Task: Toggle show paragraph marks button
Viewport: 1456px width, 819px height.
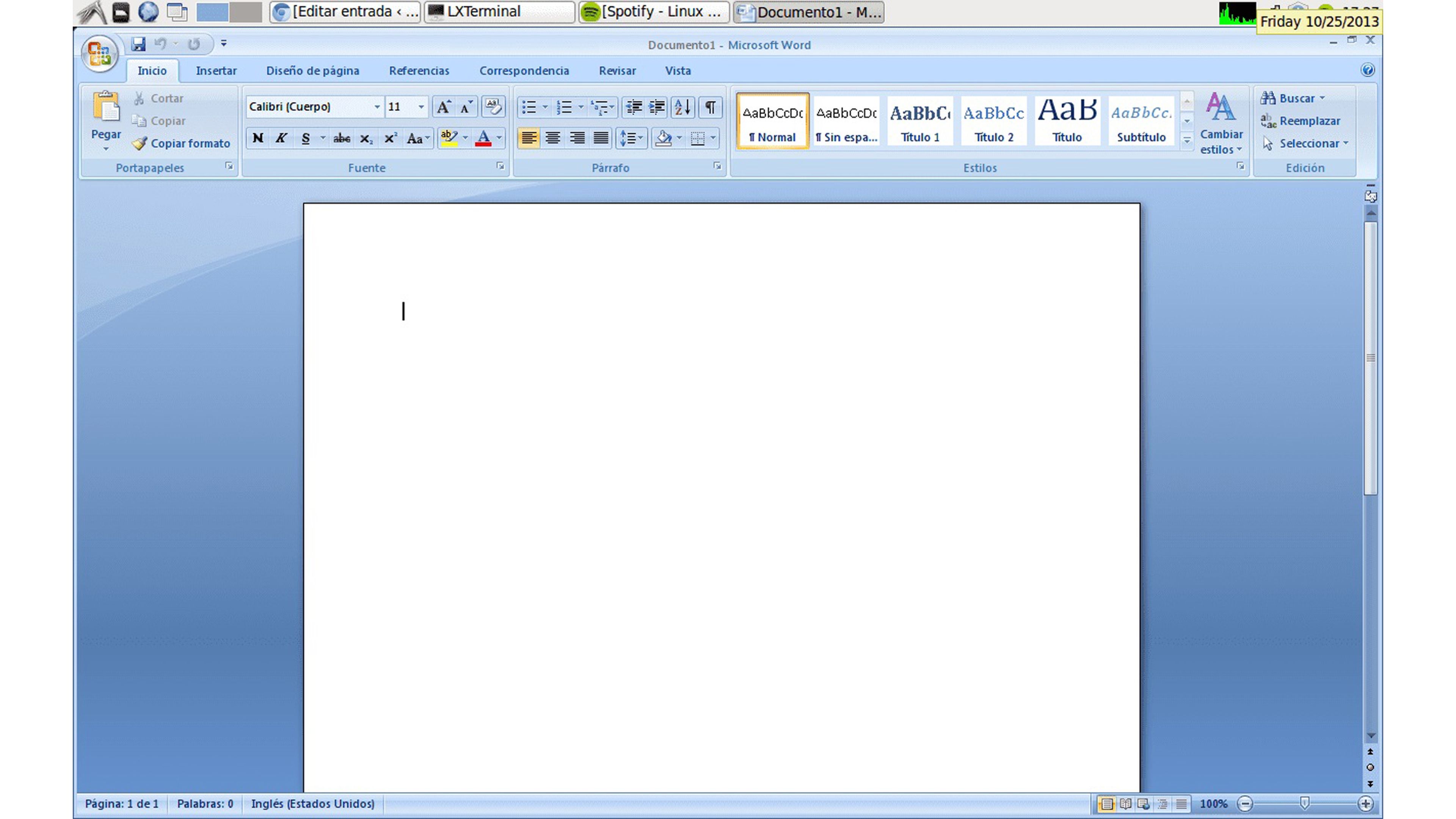Action: [710, 107]
